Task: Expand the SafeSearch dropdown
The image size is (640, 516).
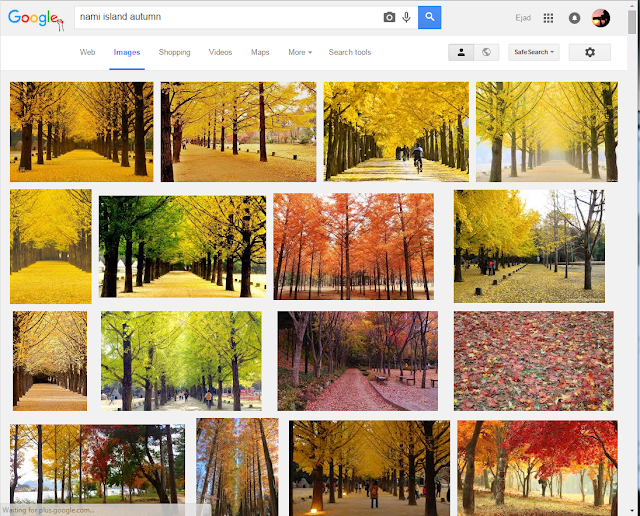Action: point(534,52)
